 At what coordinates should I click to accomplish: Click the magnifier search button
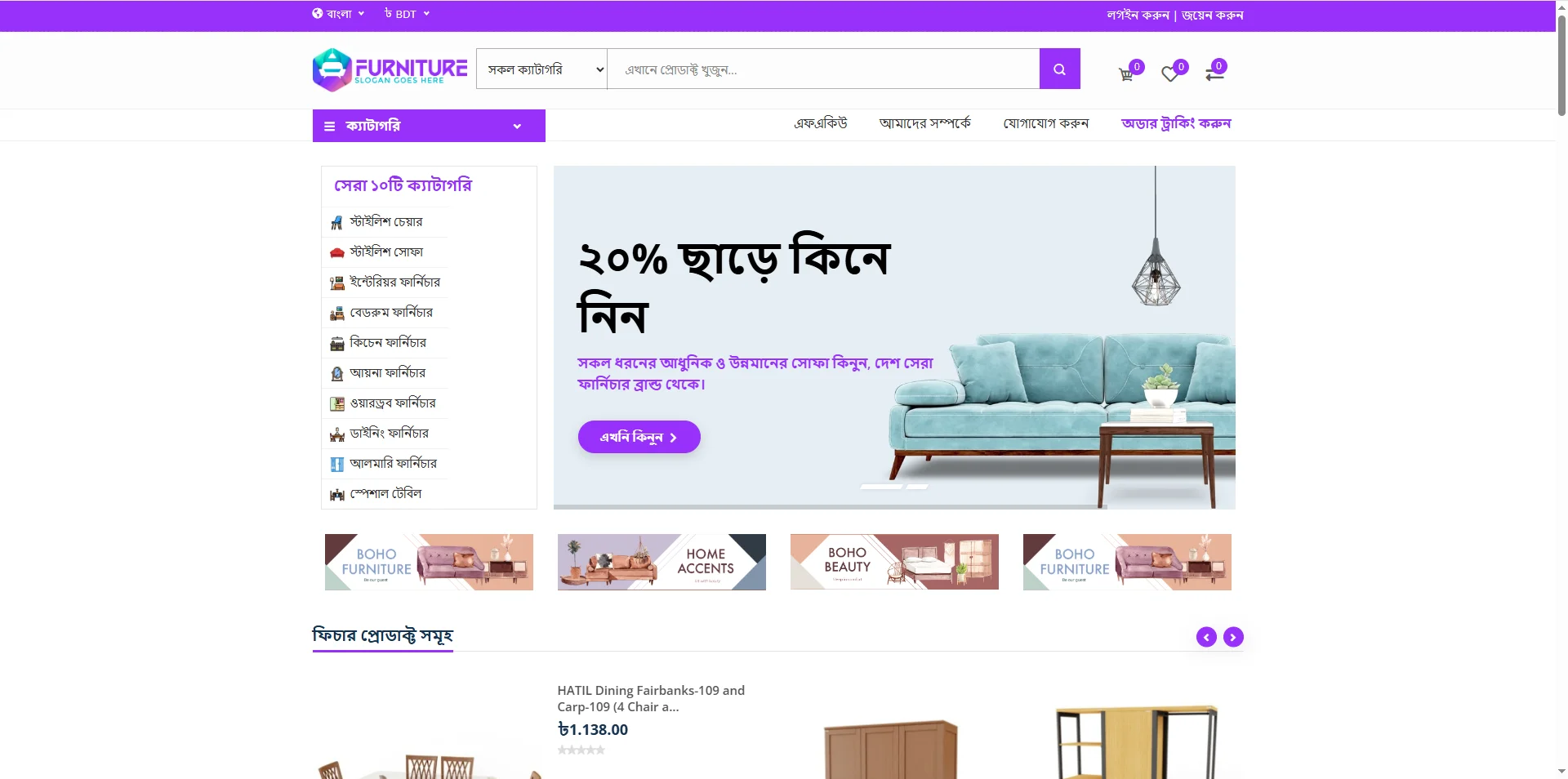click(x=1059, y=69)
